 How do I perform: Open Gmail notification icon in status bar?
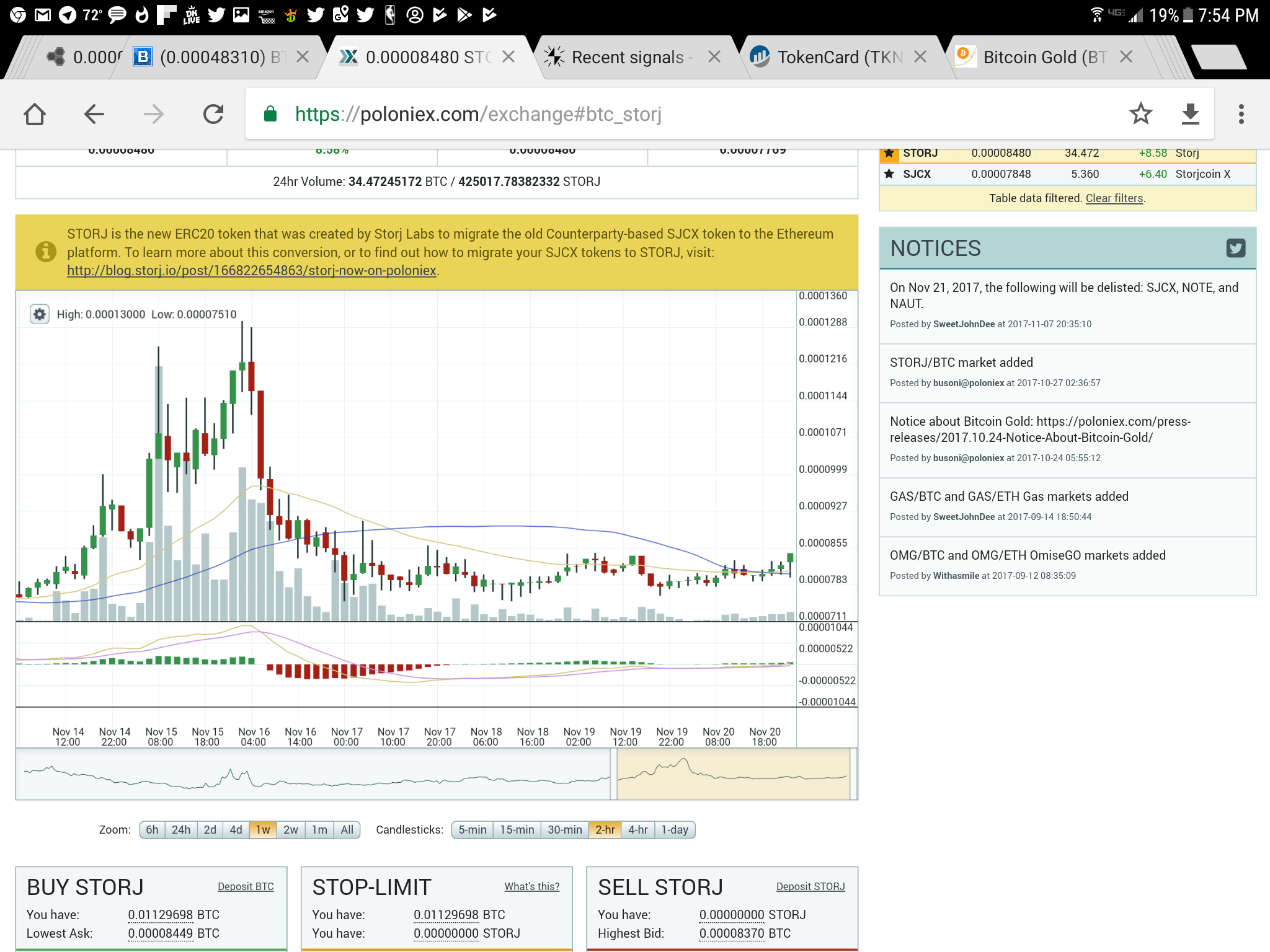click(x=43, y=15)
